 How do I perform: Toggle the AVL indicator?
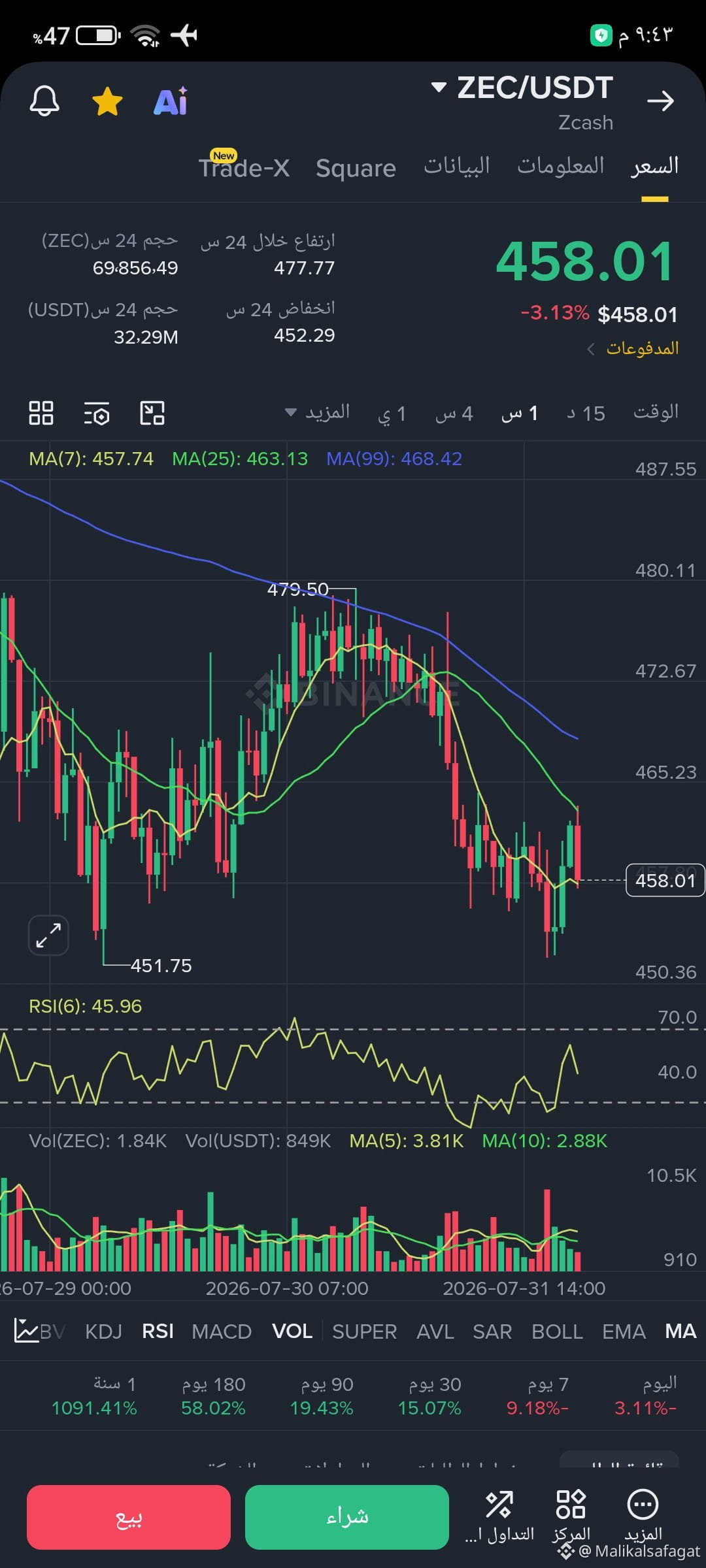(x=435, y=1331)
